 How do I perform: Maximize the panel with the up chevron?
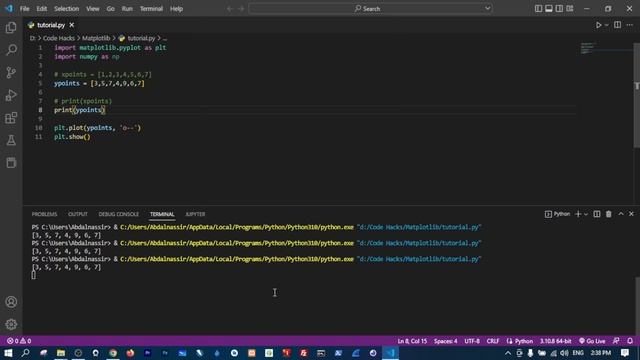tap(621, 214)
